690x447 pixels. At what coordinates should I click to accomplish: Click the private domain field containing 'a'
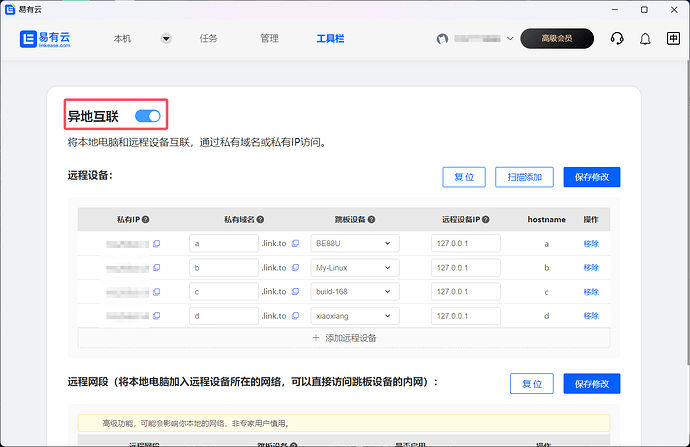223,243
